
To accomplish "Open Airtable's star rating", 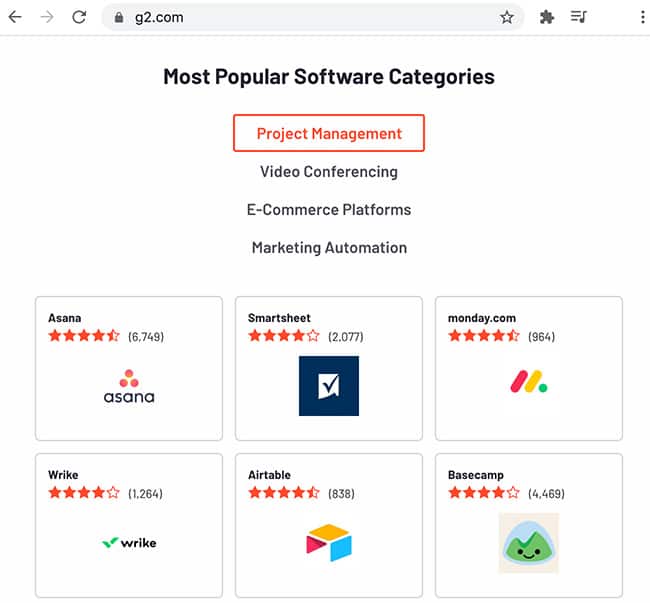I will [284, 493].
